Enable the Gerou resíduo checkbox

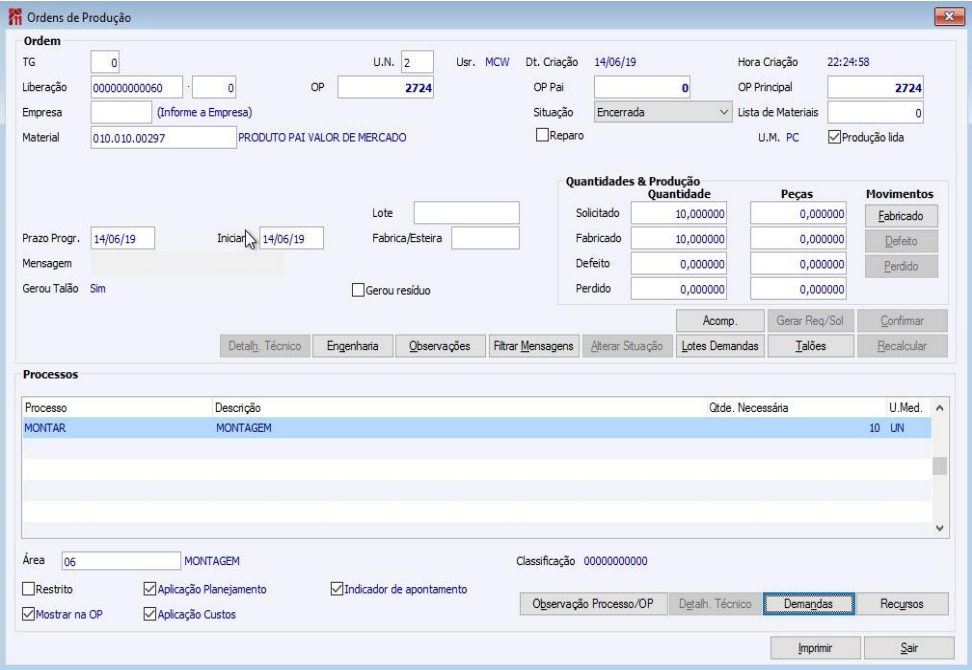click(359, 290)
